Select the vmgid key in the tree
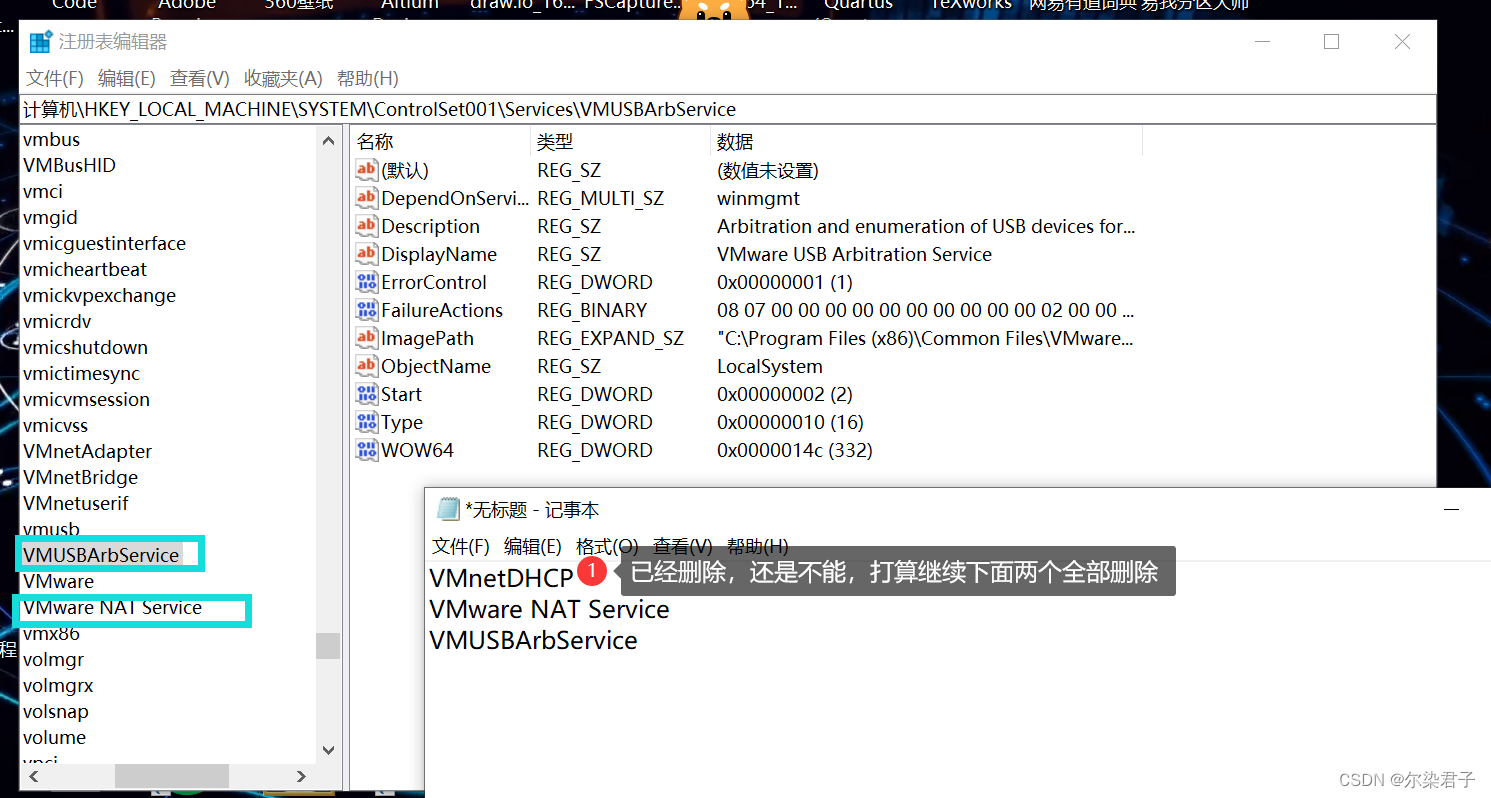The image size is (1491, 798). 50,217
